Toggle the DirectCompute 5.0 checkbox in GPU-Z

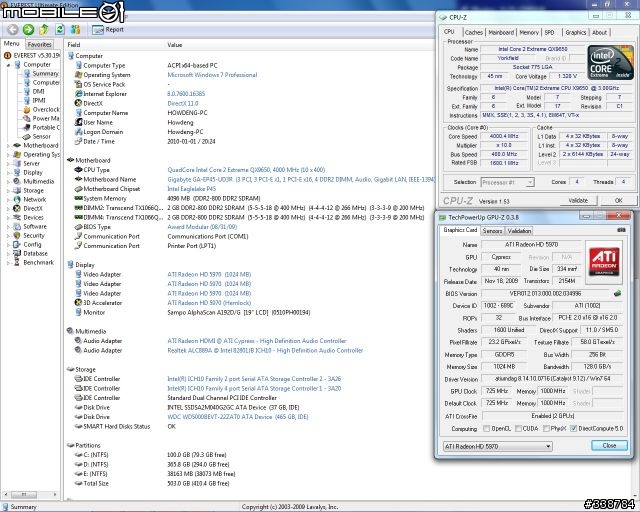(x=573, y=428)
